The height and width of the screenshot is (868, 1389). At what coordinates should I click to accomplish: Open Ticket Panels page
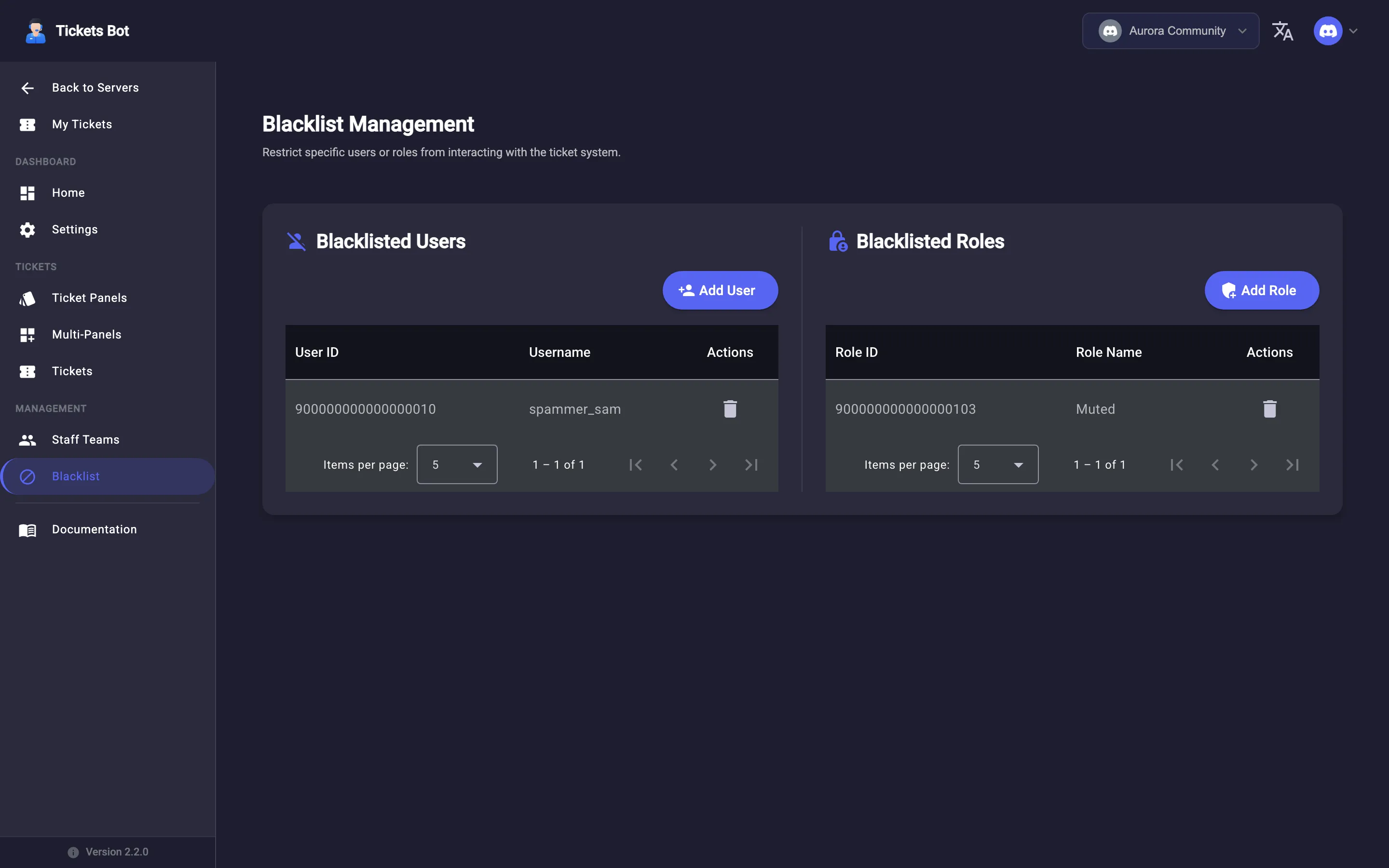click(108, 298)
